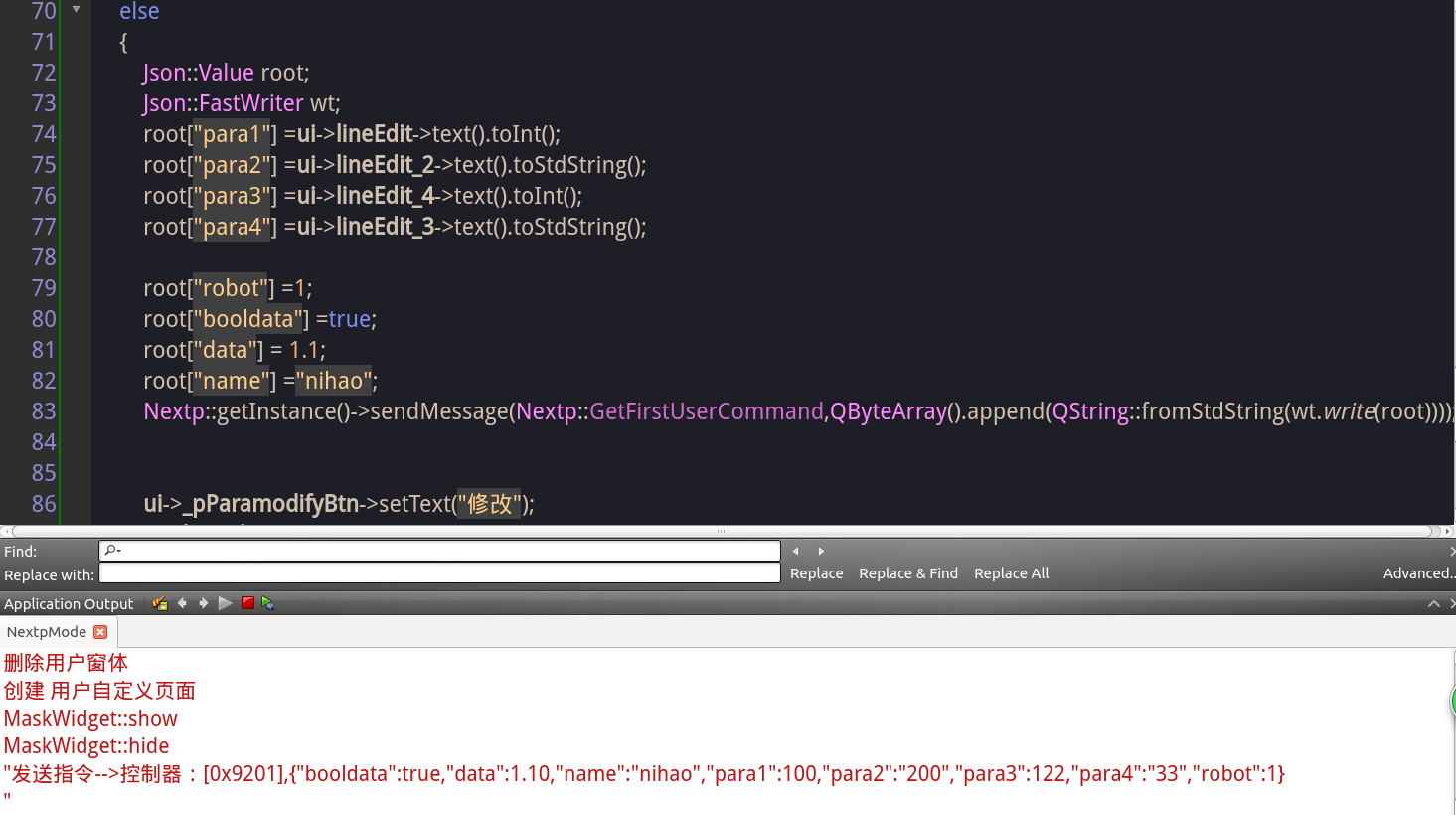Viewport: 1456px width, 815px height.
Task: Find next match arrow button
Action: [x=821, y=551]
